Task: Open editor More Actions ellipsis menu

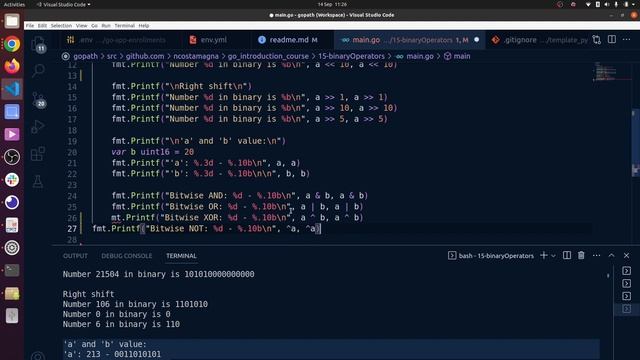Action: point(627,40)
